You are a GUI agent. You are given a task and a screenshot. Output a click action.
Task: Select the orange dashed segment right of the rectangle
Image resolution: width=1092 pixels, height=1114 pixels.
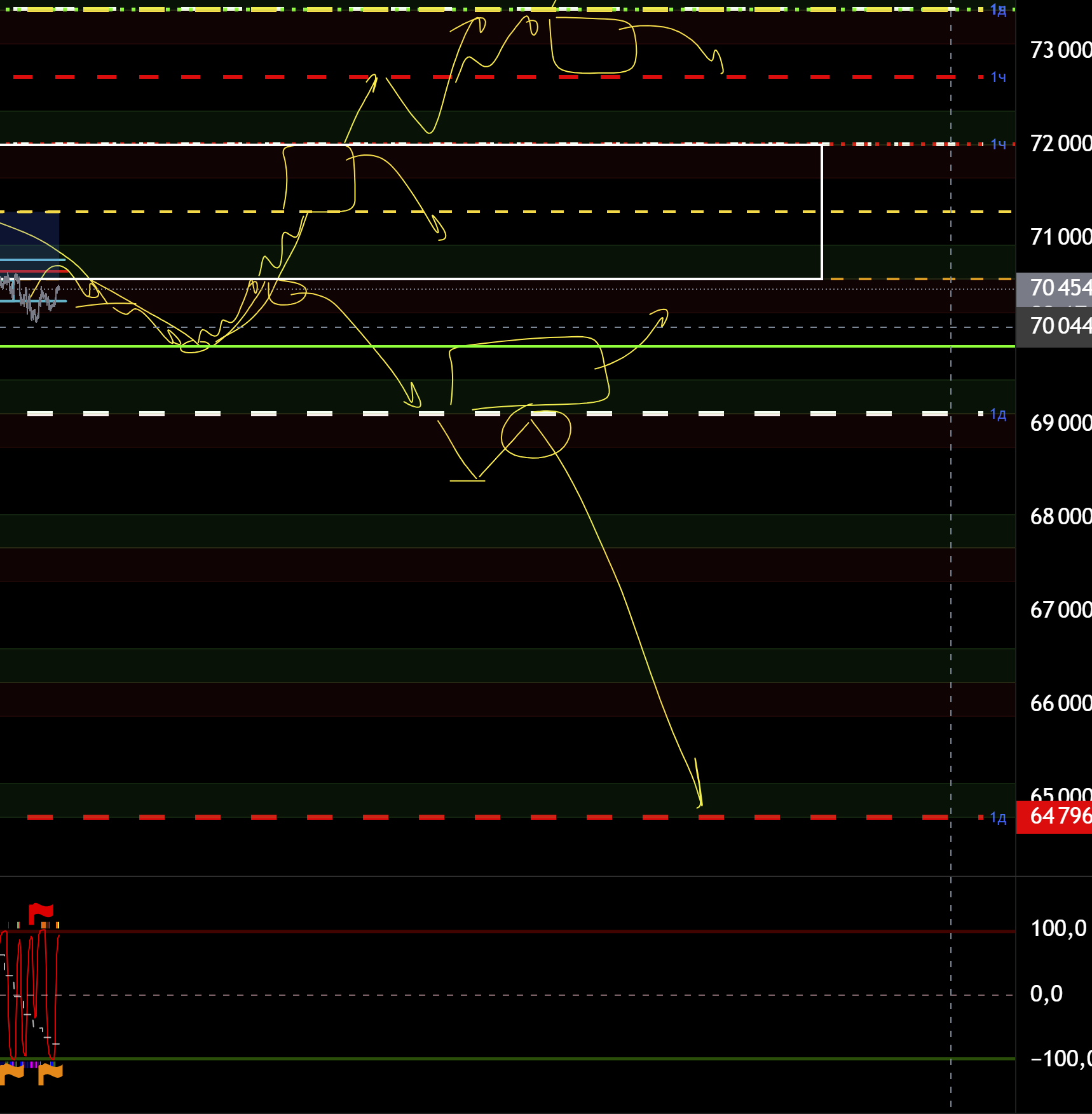click(x=922, y=279)
